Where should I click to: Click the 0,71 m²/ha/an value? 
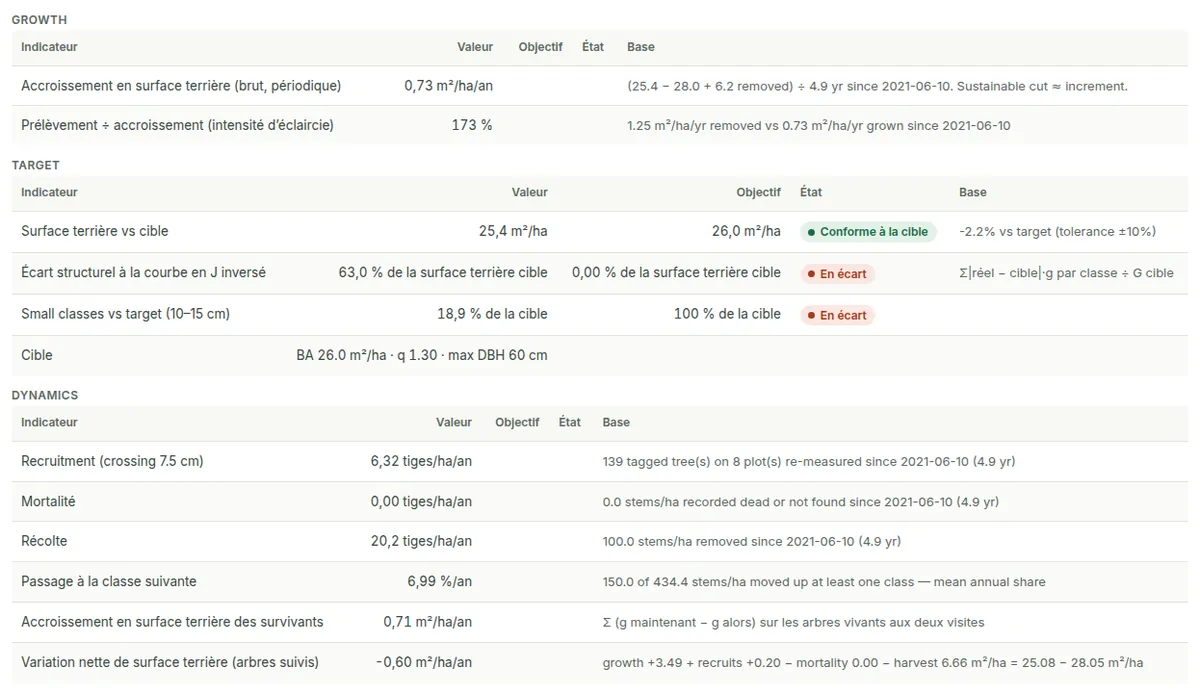click(428, 622)
